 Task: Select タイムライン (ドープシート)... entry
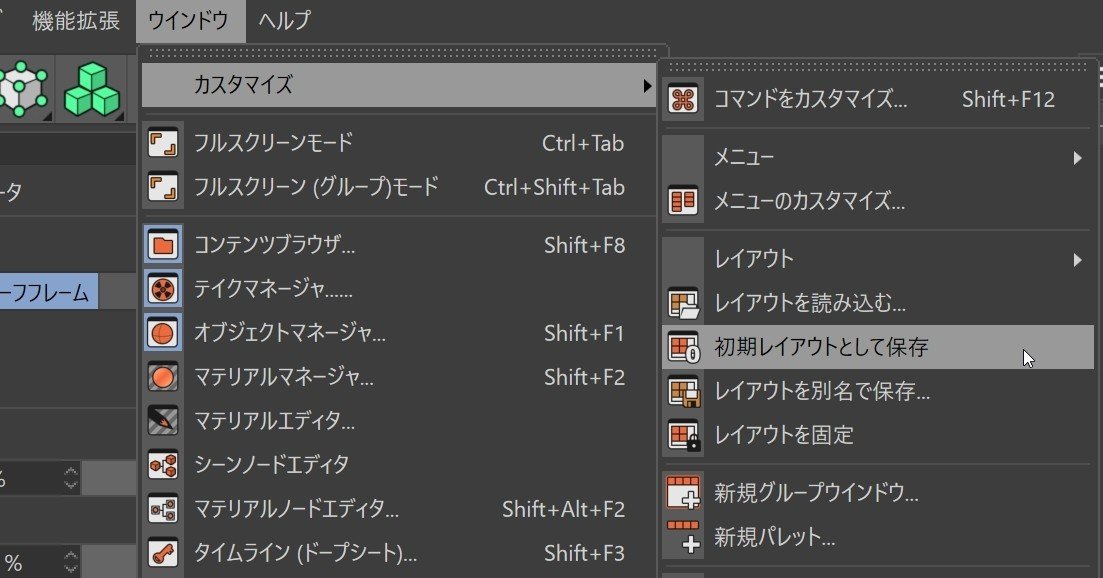coord(398,553)
